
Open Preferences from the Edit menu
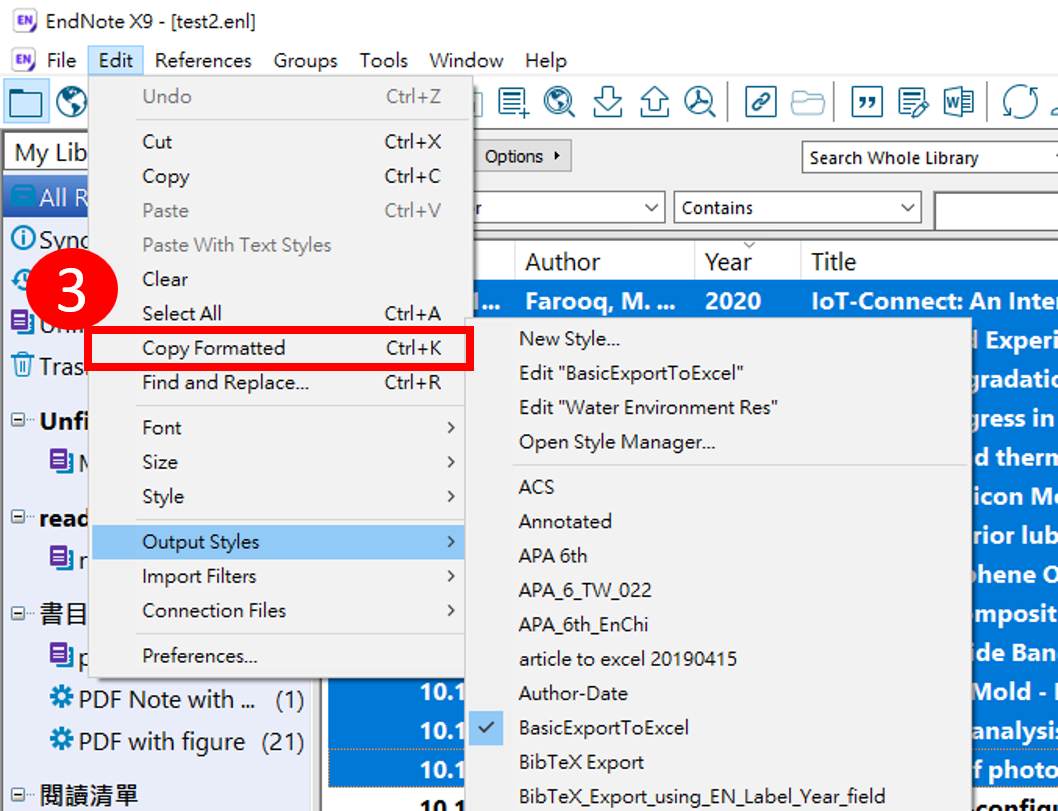coord(279,656)
